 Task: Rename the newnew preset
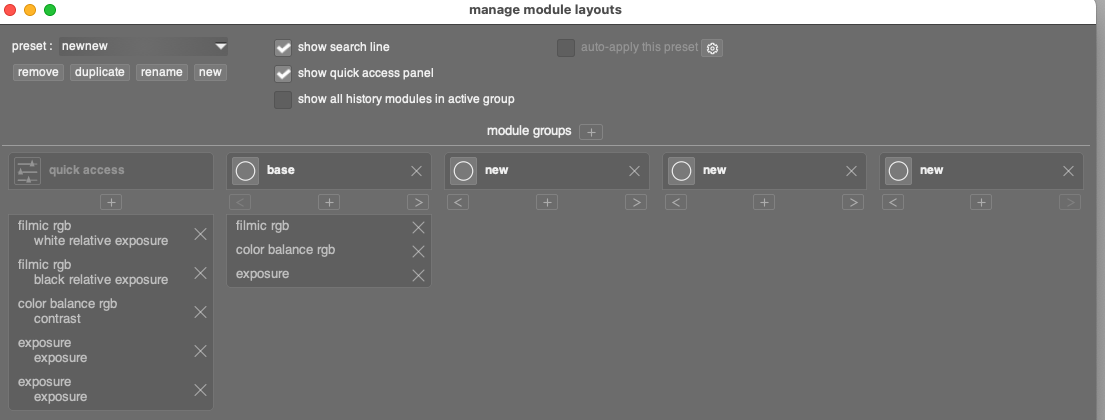(161, 73)
